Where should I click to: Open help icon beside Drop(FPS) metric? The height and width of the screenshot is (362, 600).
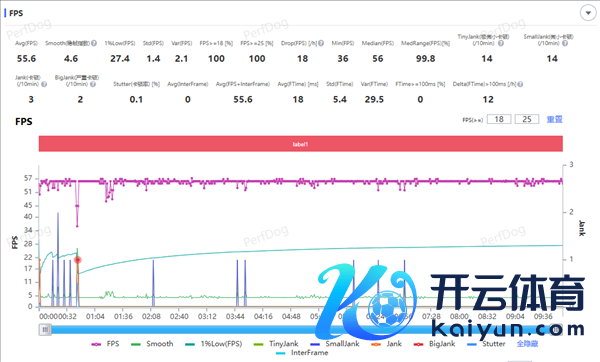pos(321,43)
